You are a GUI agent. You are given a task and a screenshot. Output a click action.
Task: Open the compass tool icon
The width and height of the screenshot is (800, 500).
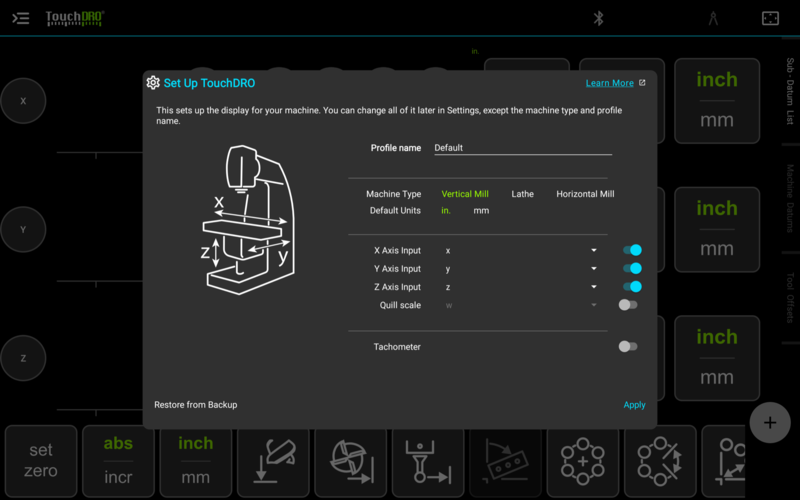click(x=713, y=18)
